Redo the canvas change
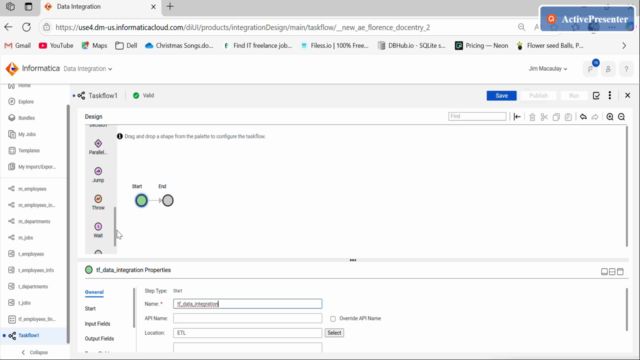 click(x=595, y=117)
